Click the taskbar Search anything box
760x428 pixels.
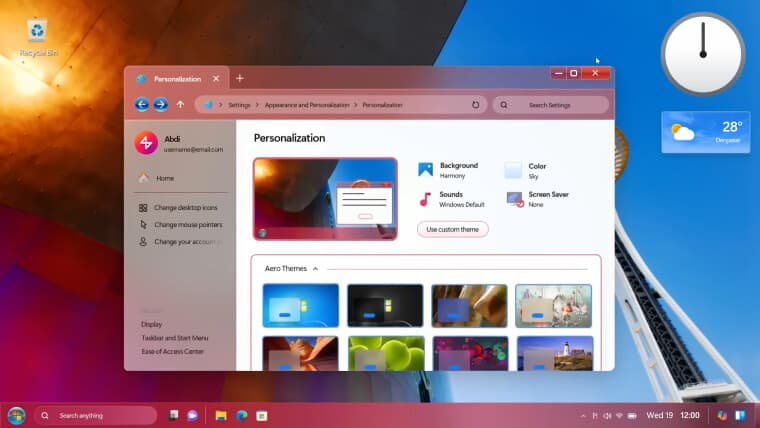[95, 415]
